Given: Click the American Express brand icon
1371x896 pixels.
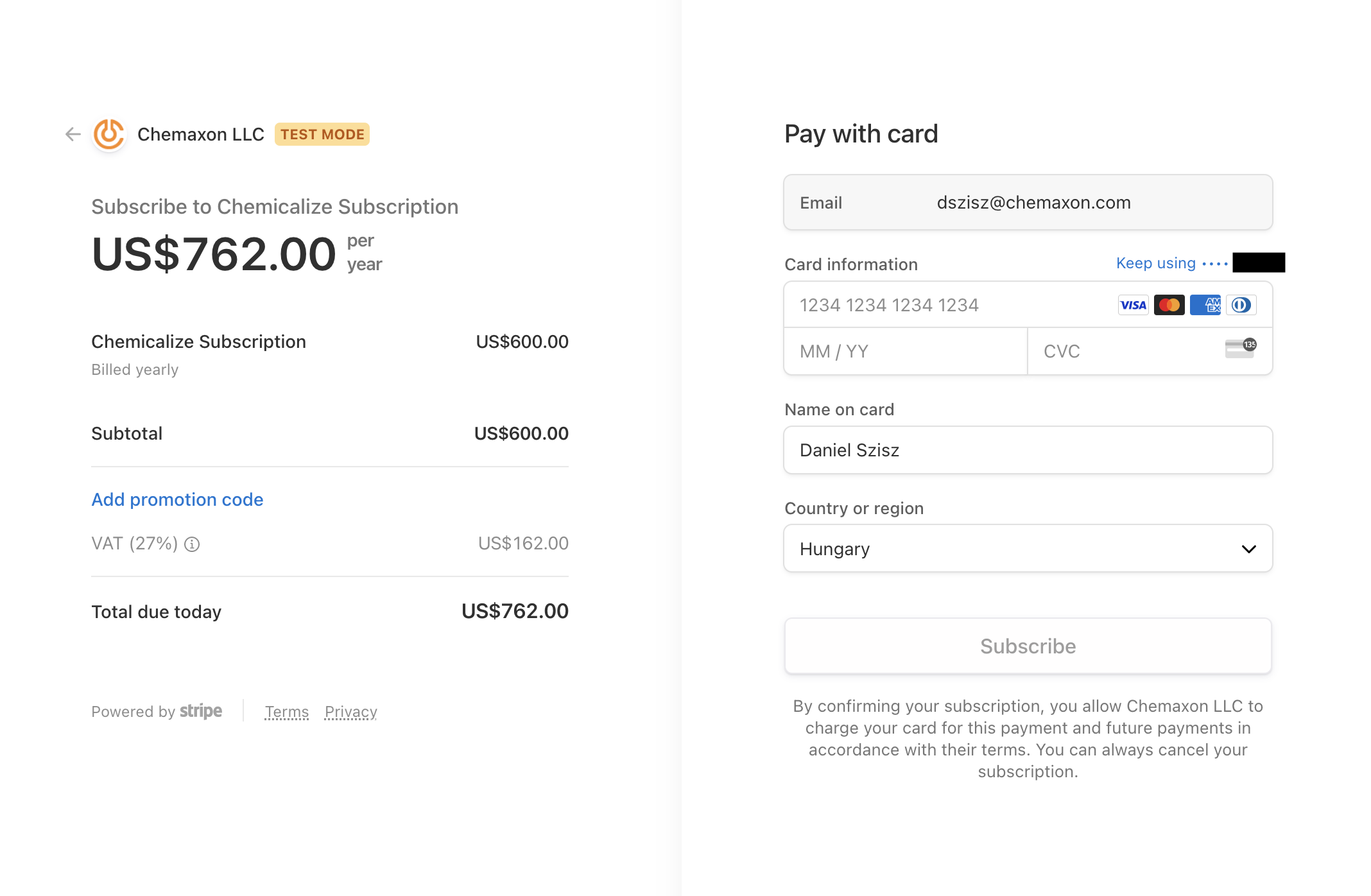Looking at the screenshot, I should point(1205,304).
